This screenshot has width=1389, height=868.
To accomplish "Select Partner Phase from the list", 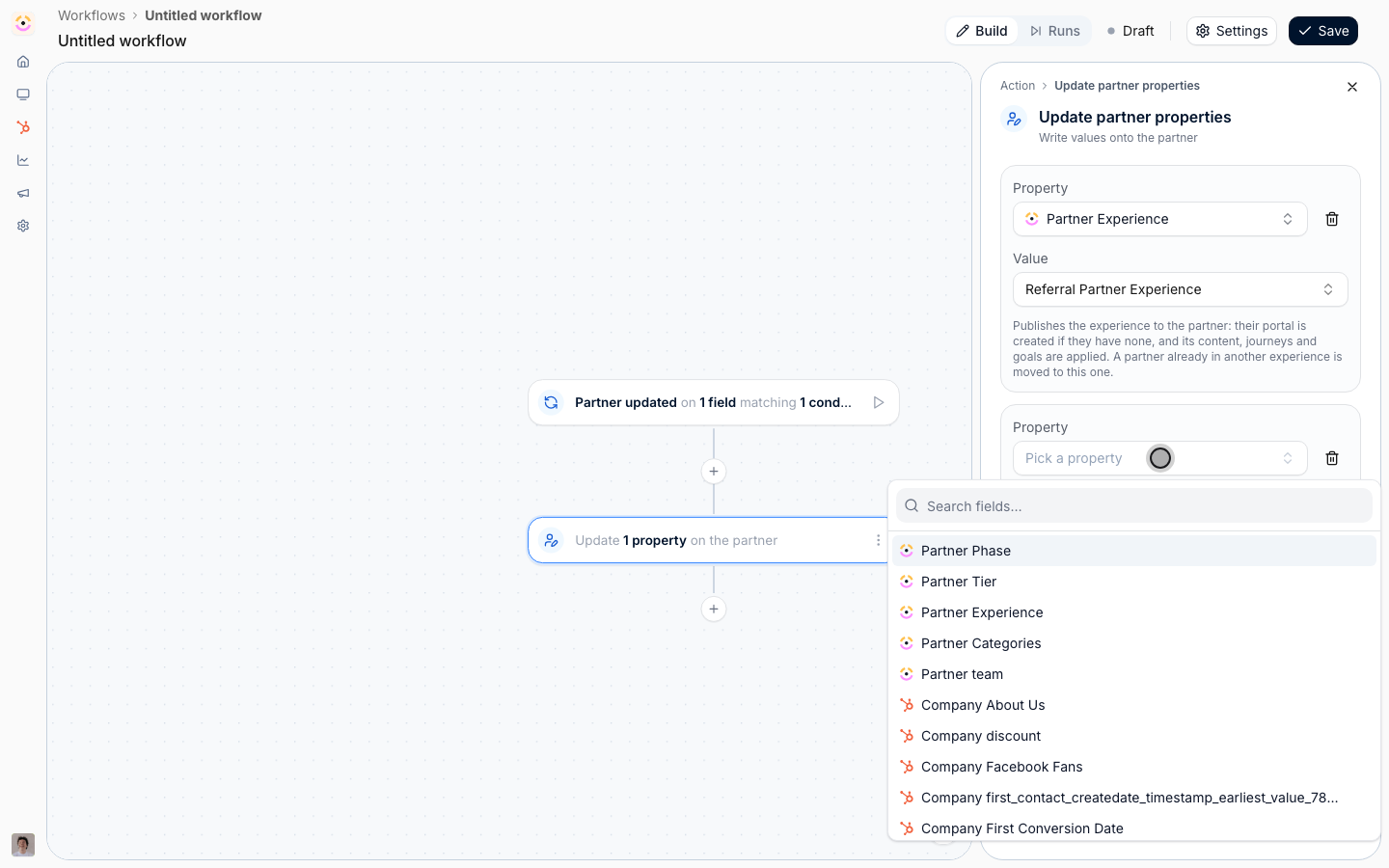I will tap(1134, 551).
